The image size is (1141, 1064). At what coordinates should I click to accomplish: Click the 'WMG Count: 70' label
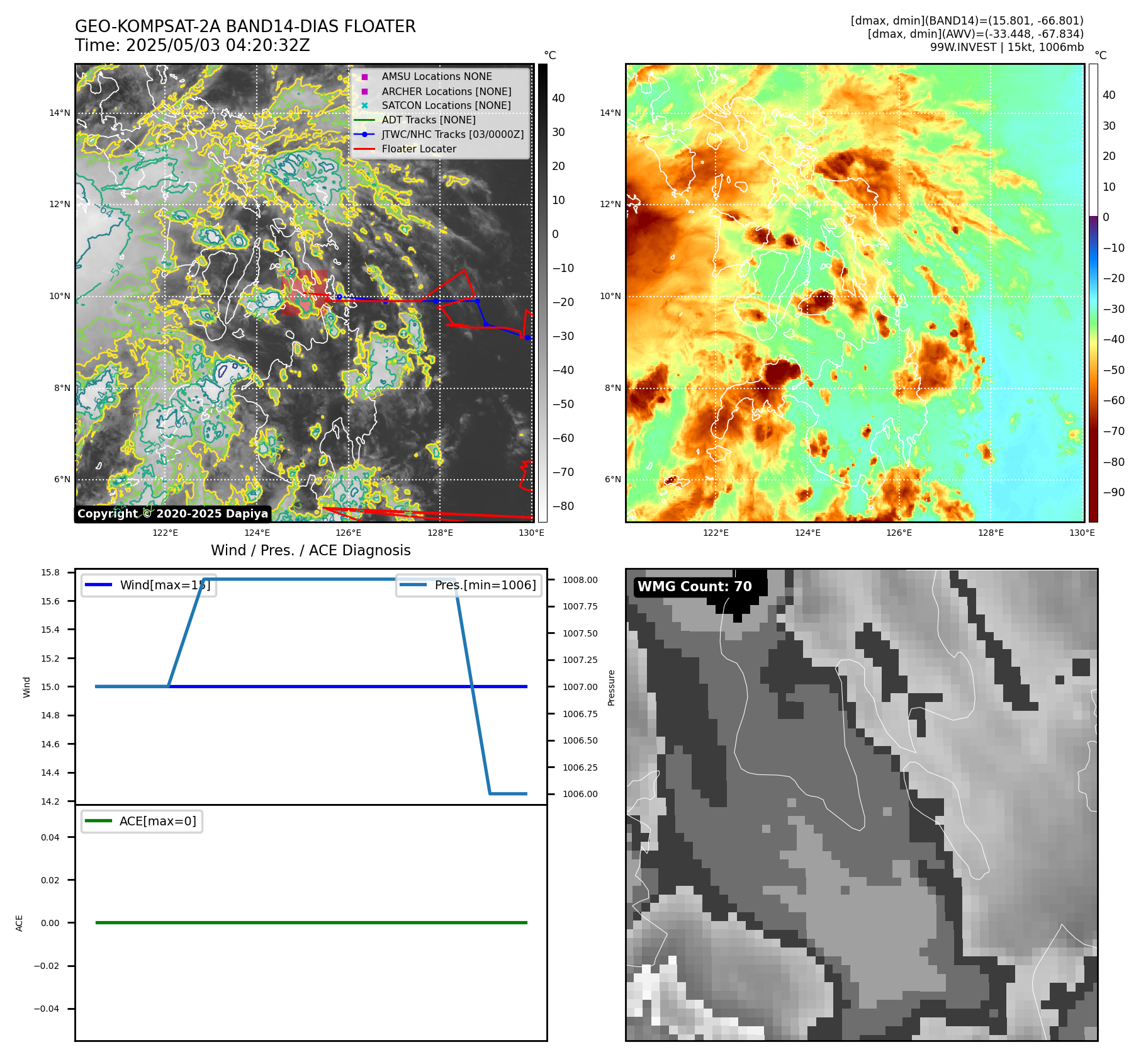695,586
